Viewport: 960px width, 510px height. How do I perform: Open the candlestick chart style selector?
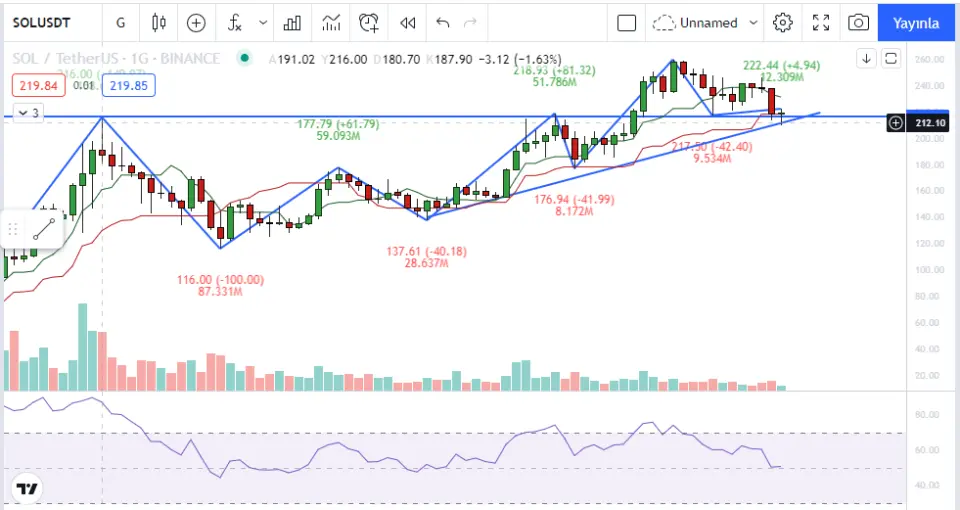pyautogui.click(x=159, y=22)
